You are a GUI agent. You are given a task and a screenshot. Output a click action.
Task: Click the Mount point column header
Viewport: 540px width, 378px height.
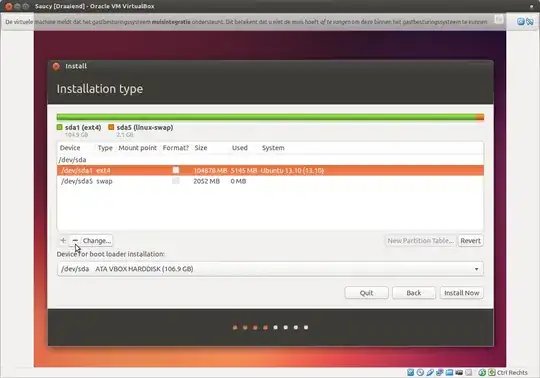(137, 148)
